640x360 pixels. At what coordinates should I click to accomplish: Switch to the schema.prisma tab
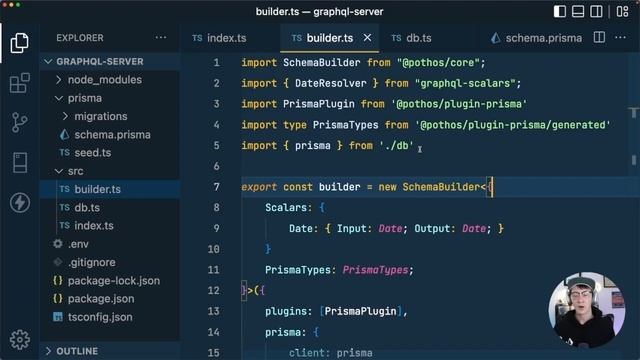tap(536, 38)
